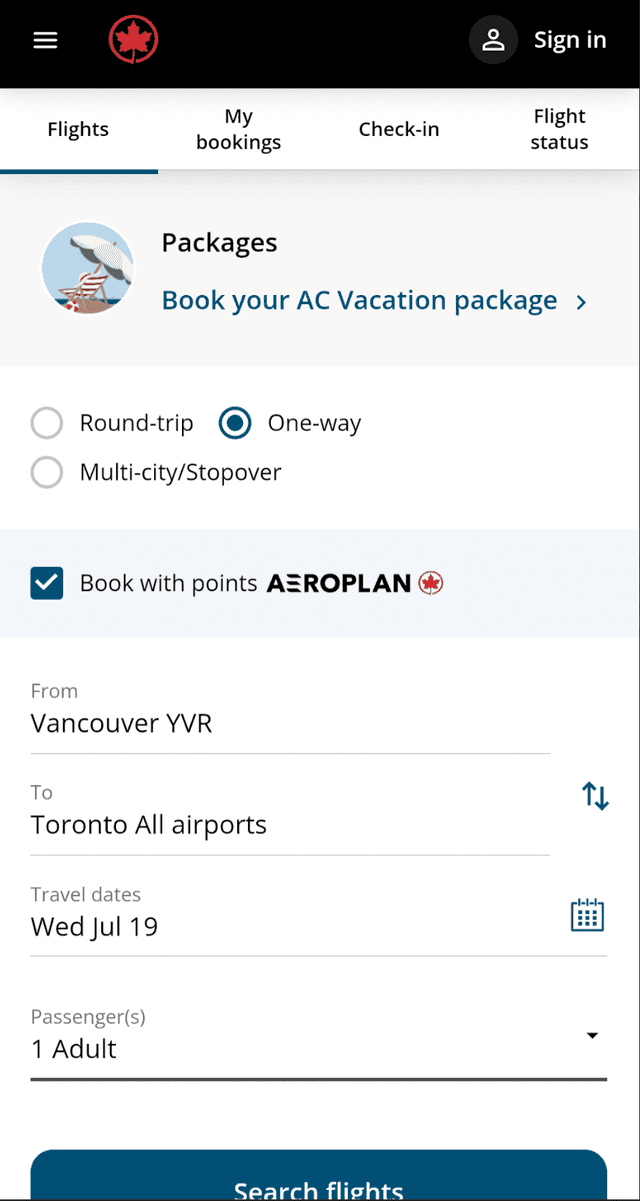The image size is (640, 1201).
Task: Switch to the My bookings tab
Action: [238, 129]
